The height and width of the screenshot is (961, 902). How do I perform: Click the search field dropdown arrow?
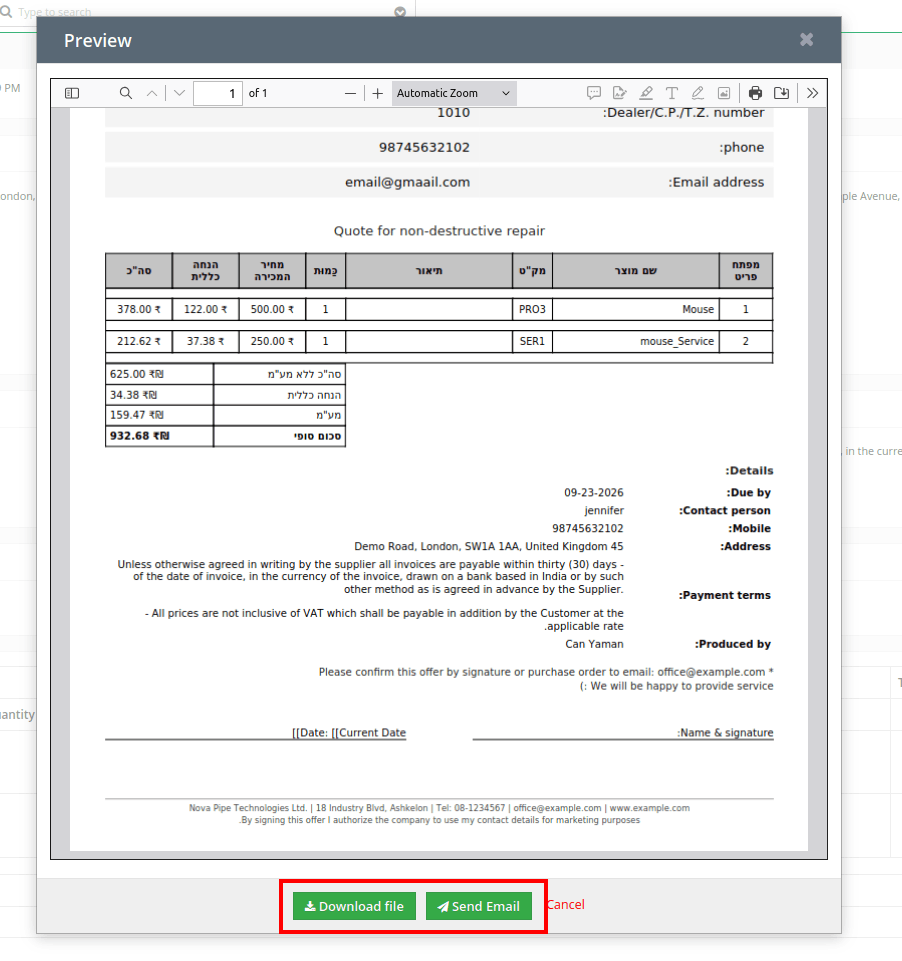(400, 12)
